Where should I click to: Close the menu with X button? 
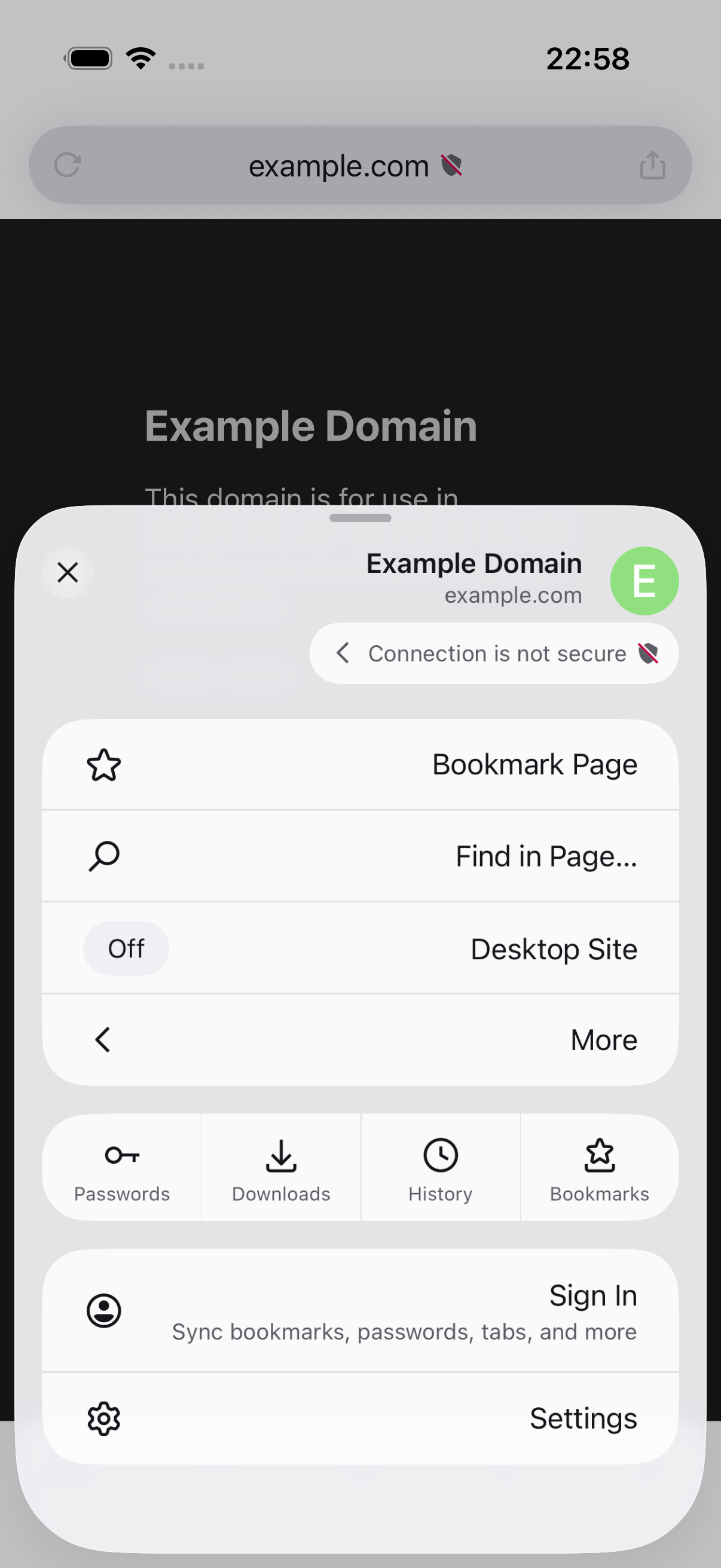pyautogui.click(x=68, y=572)
